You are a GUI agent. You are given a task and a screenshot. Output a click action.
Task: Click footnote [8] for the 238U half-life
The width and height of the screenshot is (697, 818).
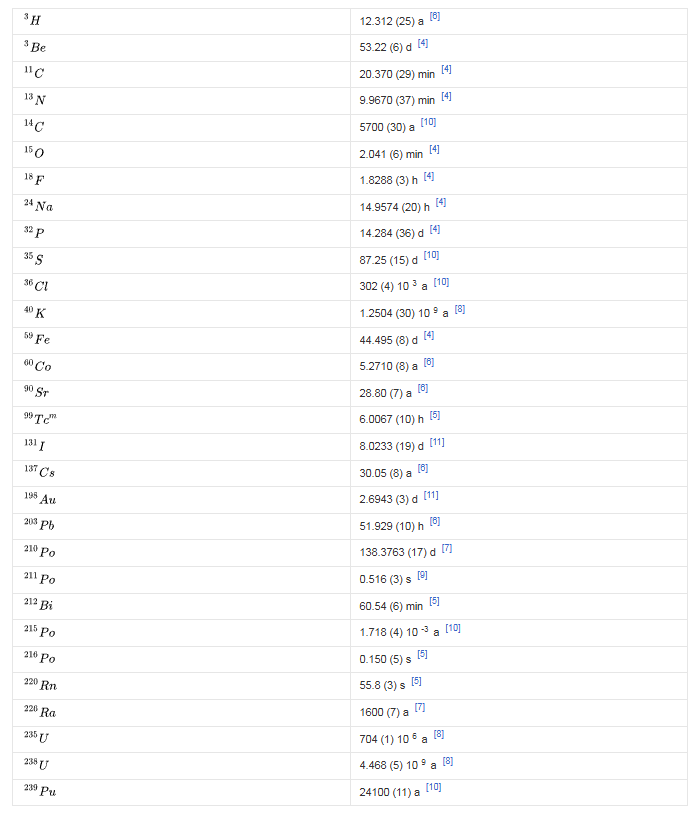(x=447, y=761)
